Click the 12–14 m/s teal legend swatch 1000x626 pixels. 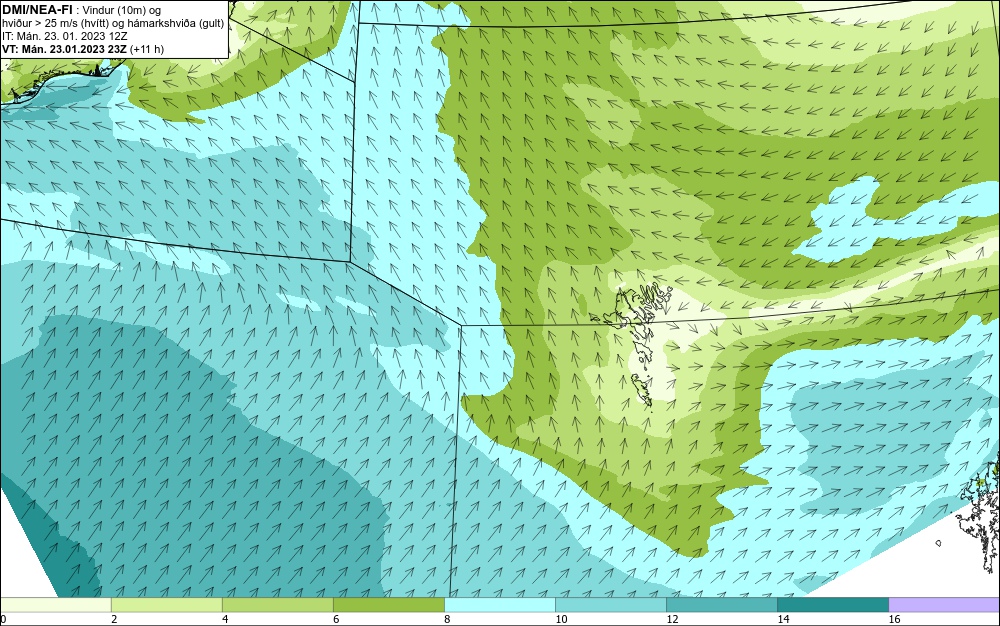(721, 605)
